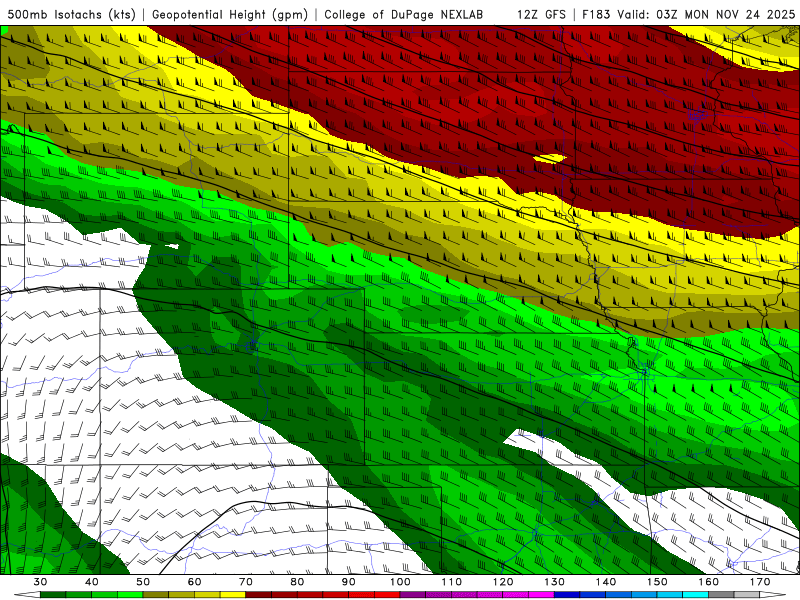800x600 pixels.
Task: Click the 90 label on the color scale
Action: 349,582
